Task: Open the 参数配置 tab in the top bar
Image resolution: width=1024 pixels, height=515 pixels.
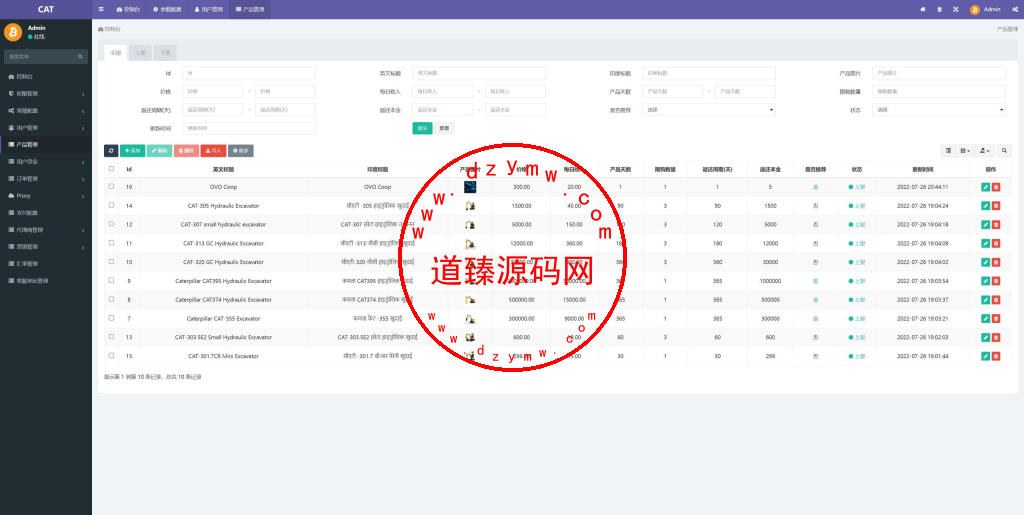Action: pos(166,9)
